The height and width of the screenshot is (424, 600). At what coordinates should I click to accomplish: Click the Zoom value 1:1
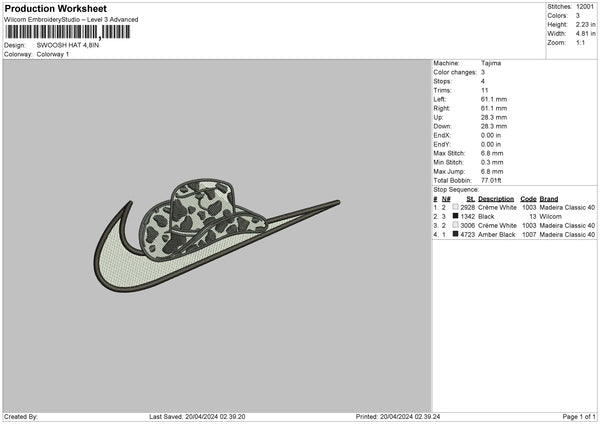pos(580,42)
